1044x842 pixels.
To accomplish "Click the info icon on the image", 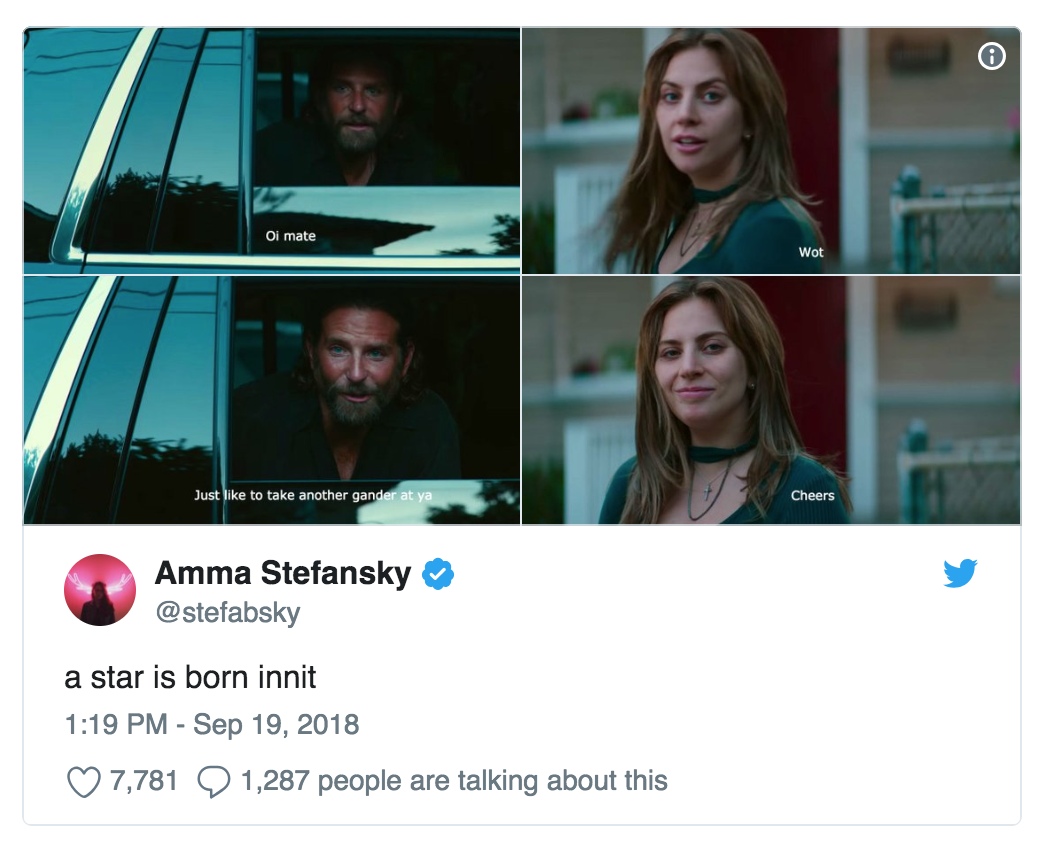I will 991,57.
